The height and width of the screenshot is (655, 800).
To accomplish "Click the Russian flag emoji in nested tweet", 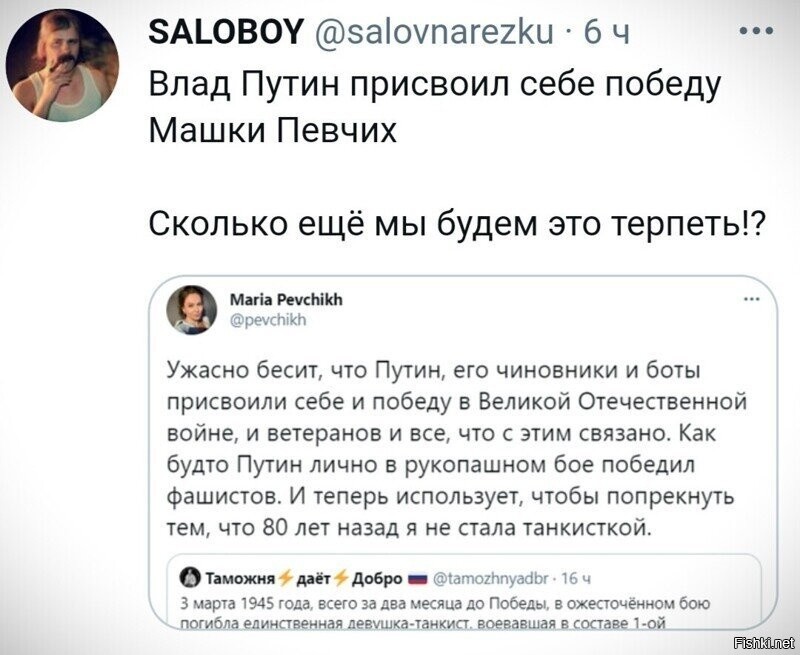I will [x=417, y=579].
